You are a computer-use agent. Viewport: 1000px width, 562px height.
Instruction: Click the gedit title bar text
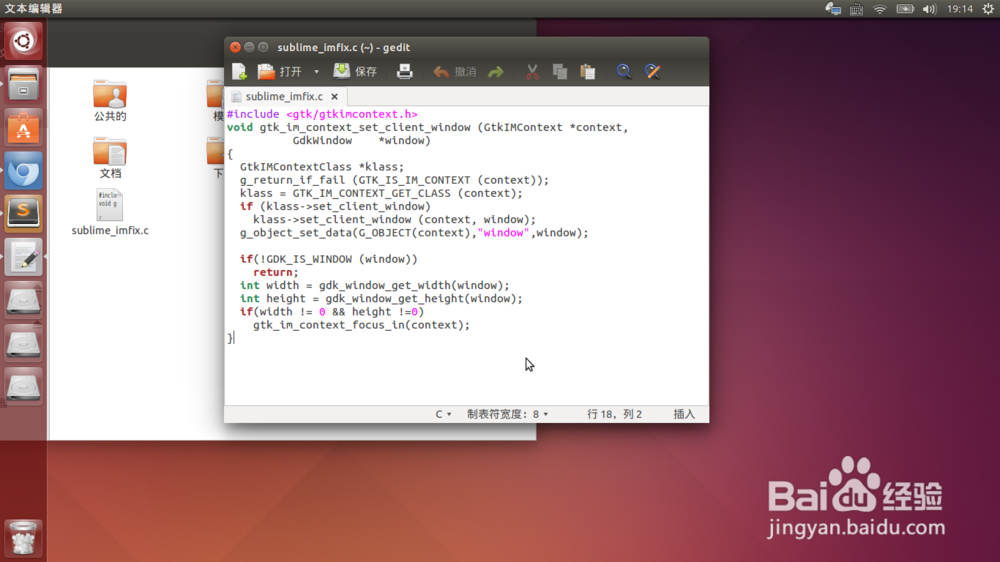pos(343,47)
